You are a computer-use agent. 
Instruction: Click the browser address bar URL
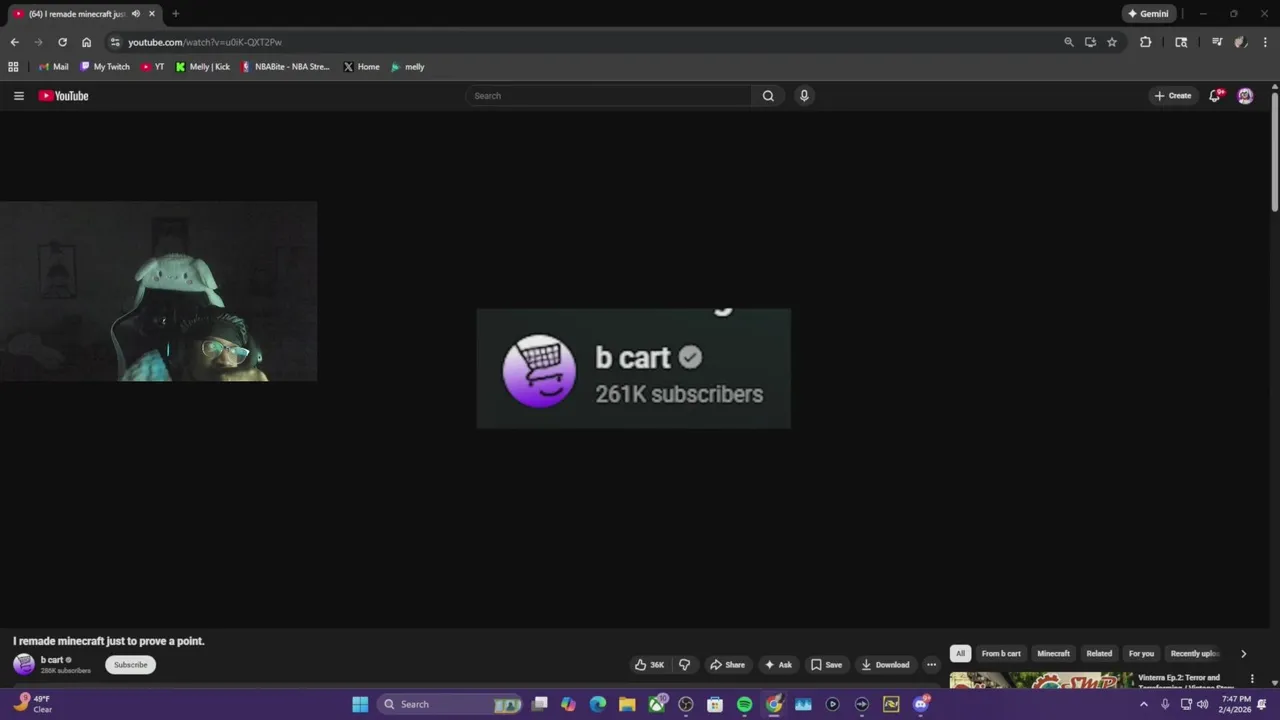click(205, 42)
